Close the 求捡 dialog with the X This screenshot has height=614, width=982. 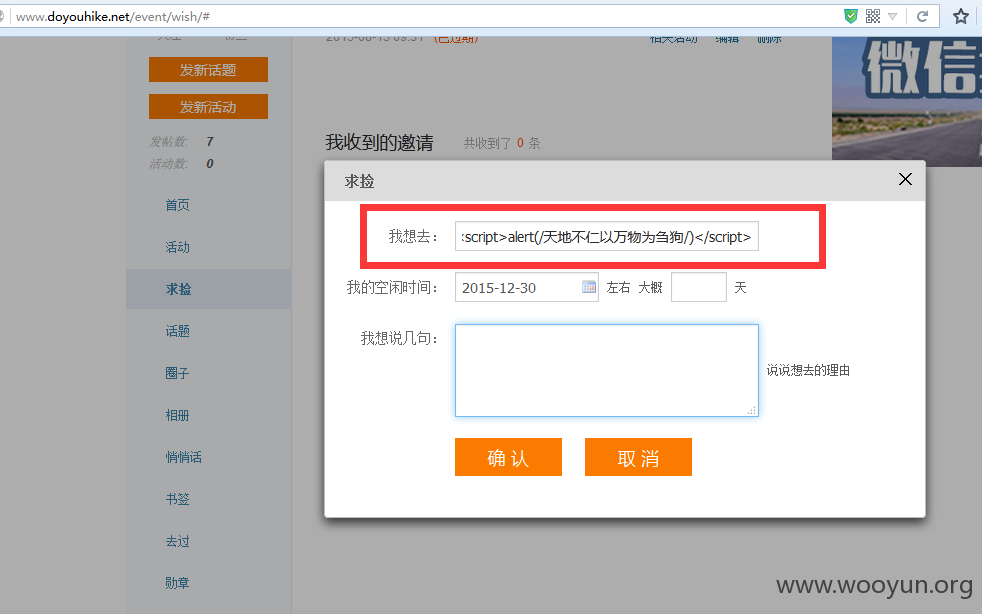(x=905, y=179)
